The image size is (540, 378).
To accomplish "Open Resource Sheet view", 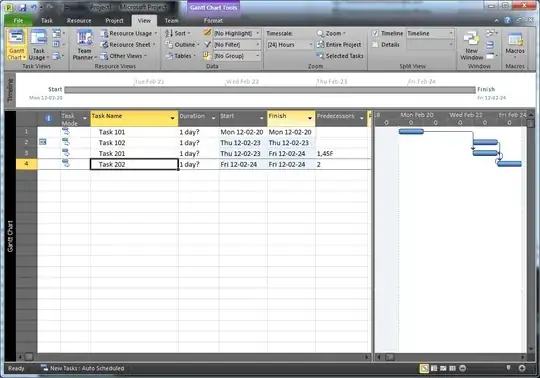I will (x=128, y=44).
